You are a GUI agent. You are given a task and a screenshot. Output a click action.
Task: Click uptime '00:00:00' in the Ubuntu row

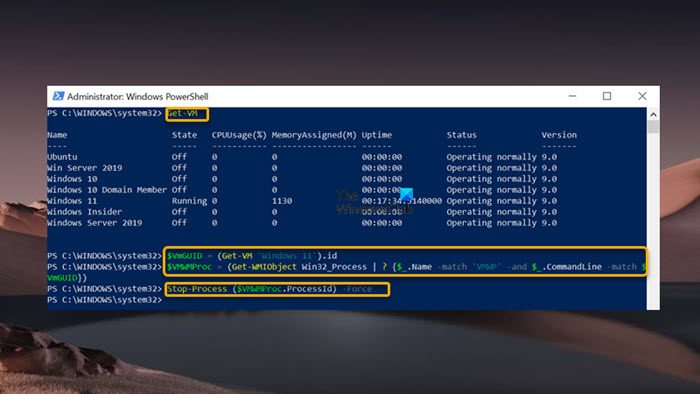(382, 157)
